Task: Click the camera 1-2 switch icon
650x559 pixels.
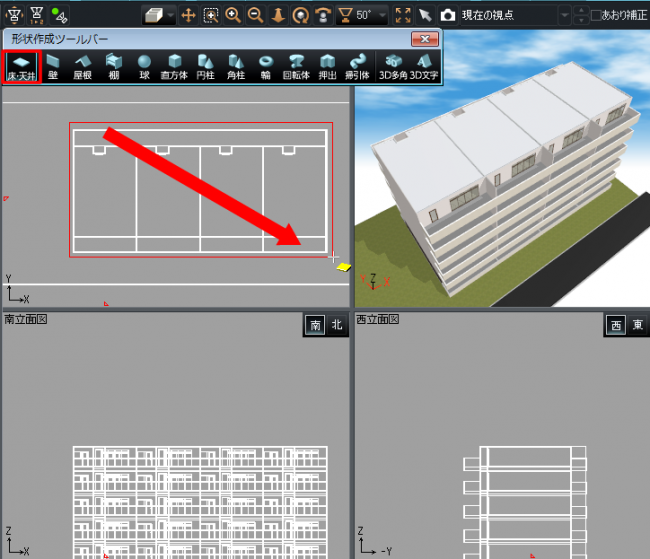Action: coord(36,16)
